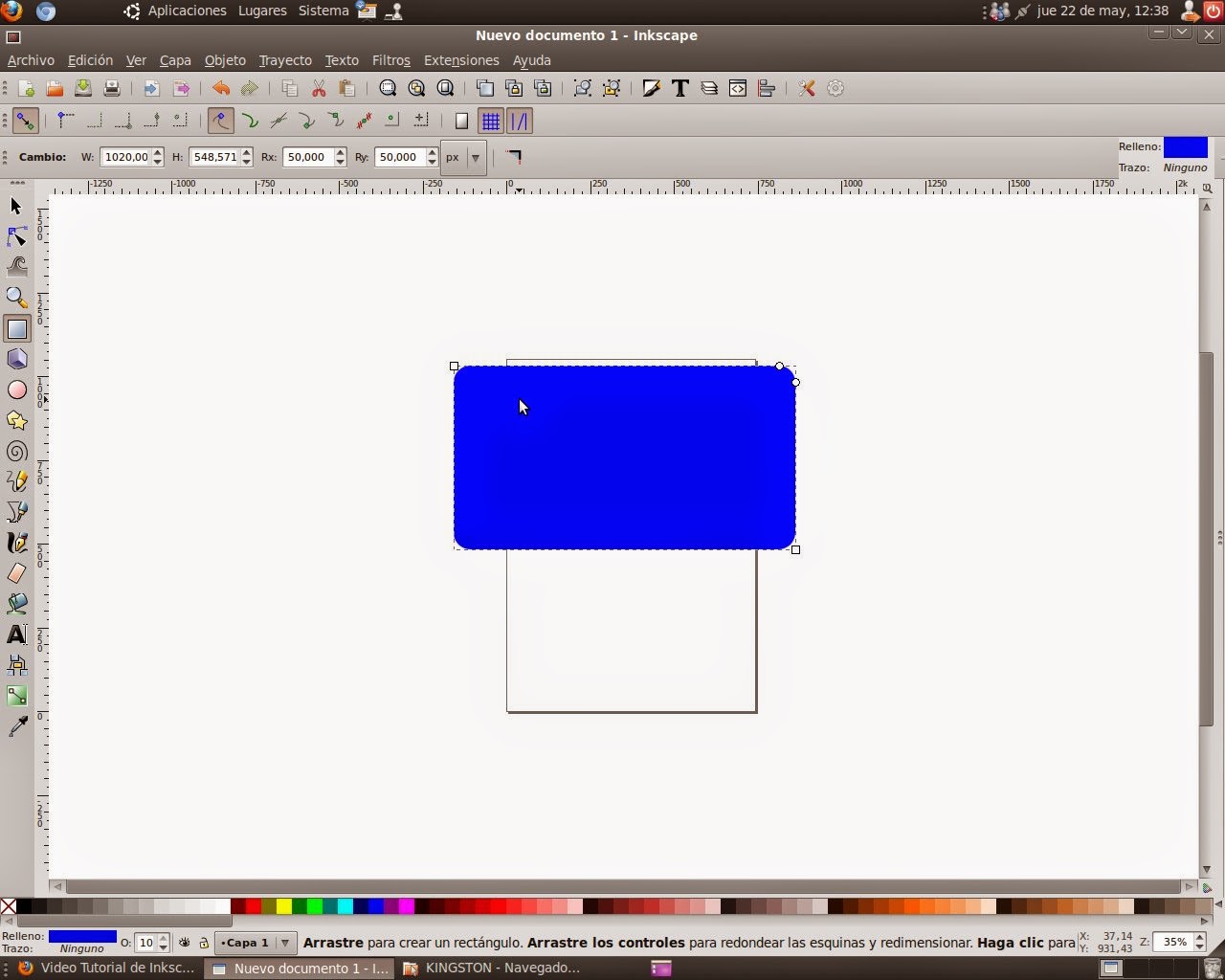Image resolution: width=1225 pixels, height=980 pixels.
Task: Open the px units dropdown
Action: [x=464, y=157]
